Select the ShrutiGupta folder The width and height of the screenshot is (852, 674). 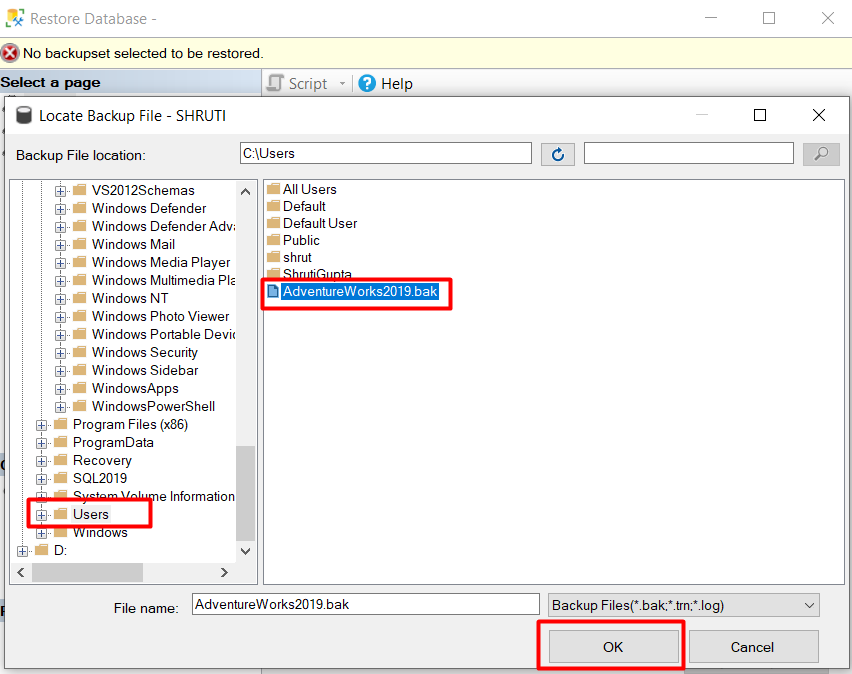point(317,273)
